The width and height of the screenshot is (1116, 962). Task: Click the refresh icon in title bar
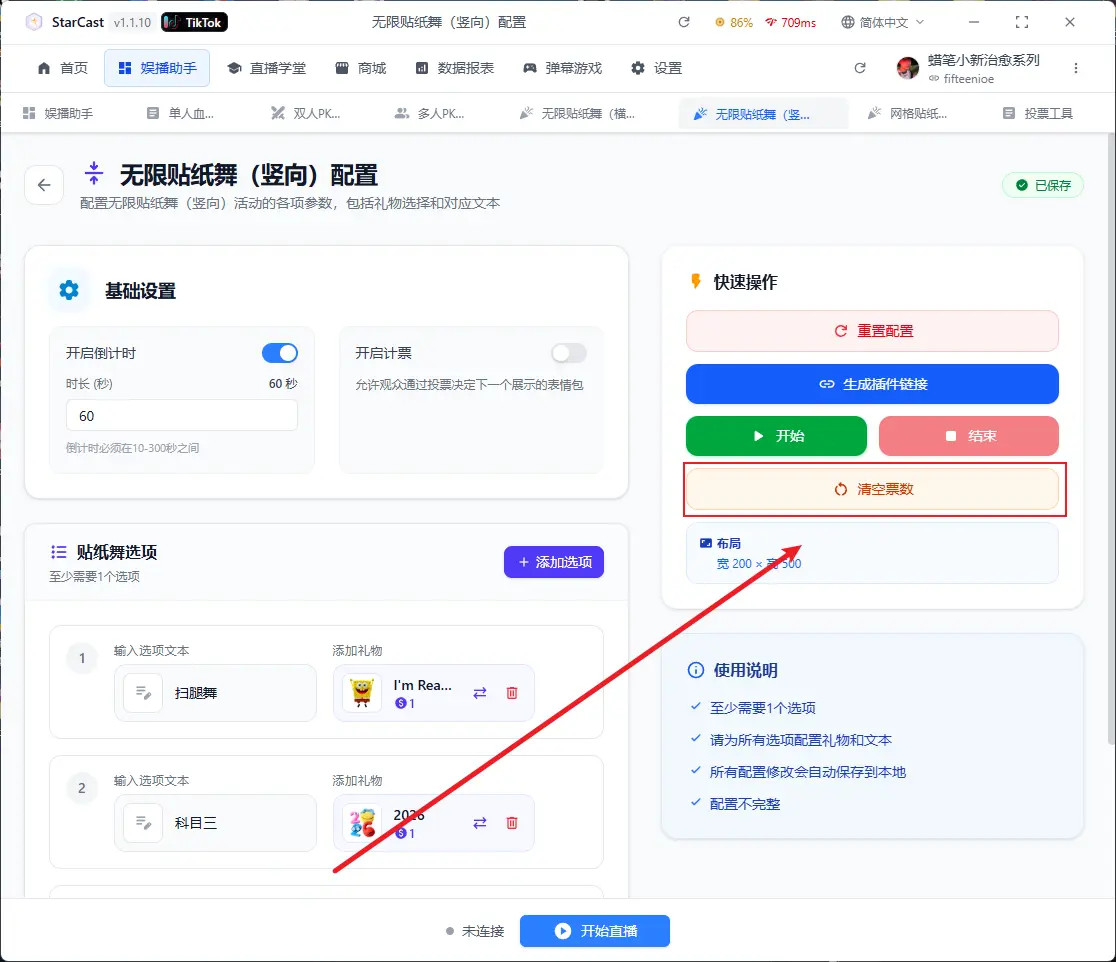pyautogui.click(x=684, y=22)
